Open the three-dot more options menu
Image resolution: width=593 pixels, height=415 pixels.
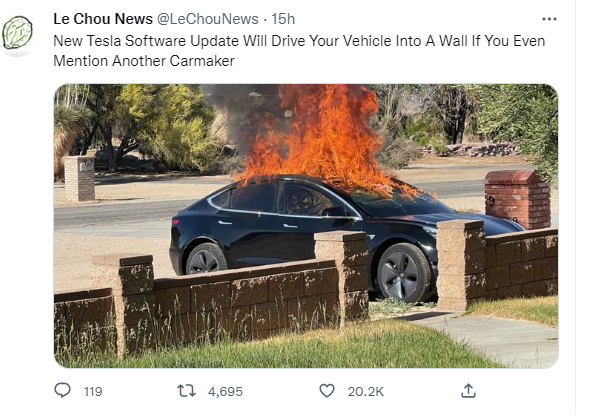click(x=549, y=19)
